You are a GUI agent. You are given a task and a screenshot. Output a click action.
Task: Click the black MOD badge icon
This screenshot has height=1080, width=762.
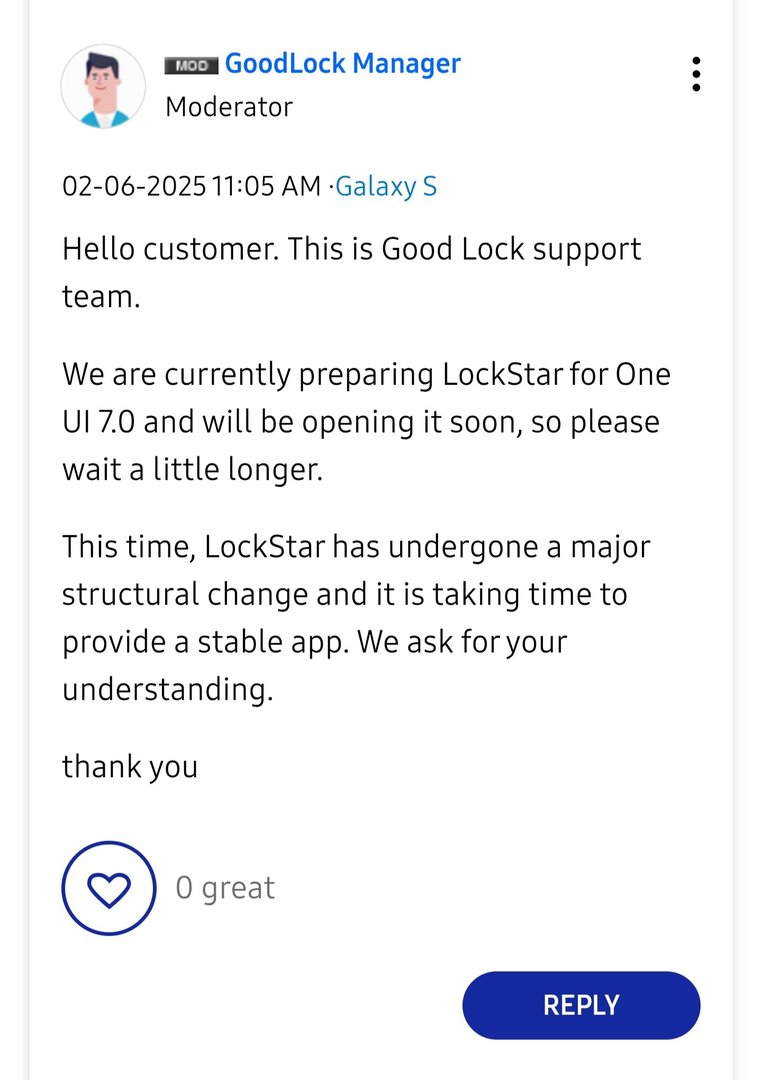191,66
